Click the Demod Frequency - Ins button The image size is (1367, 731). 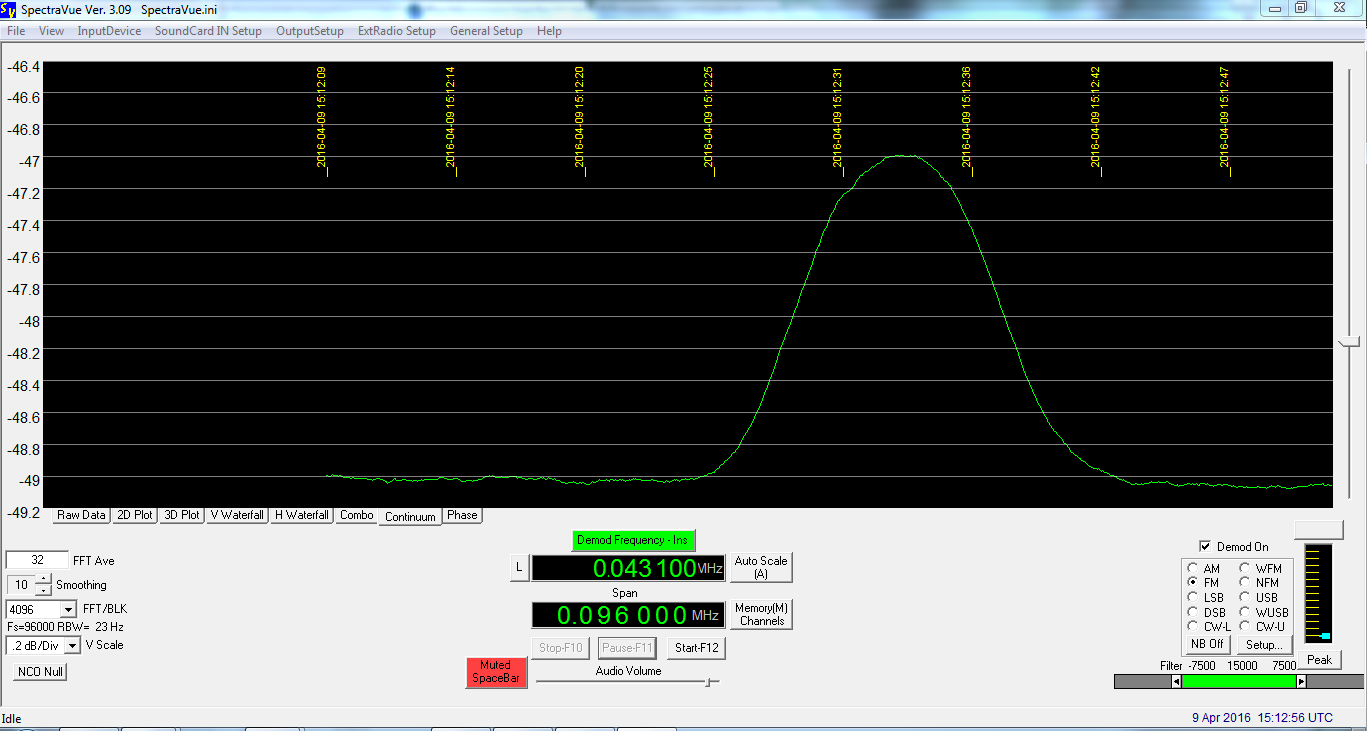click(x=633, y=540)
